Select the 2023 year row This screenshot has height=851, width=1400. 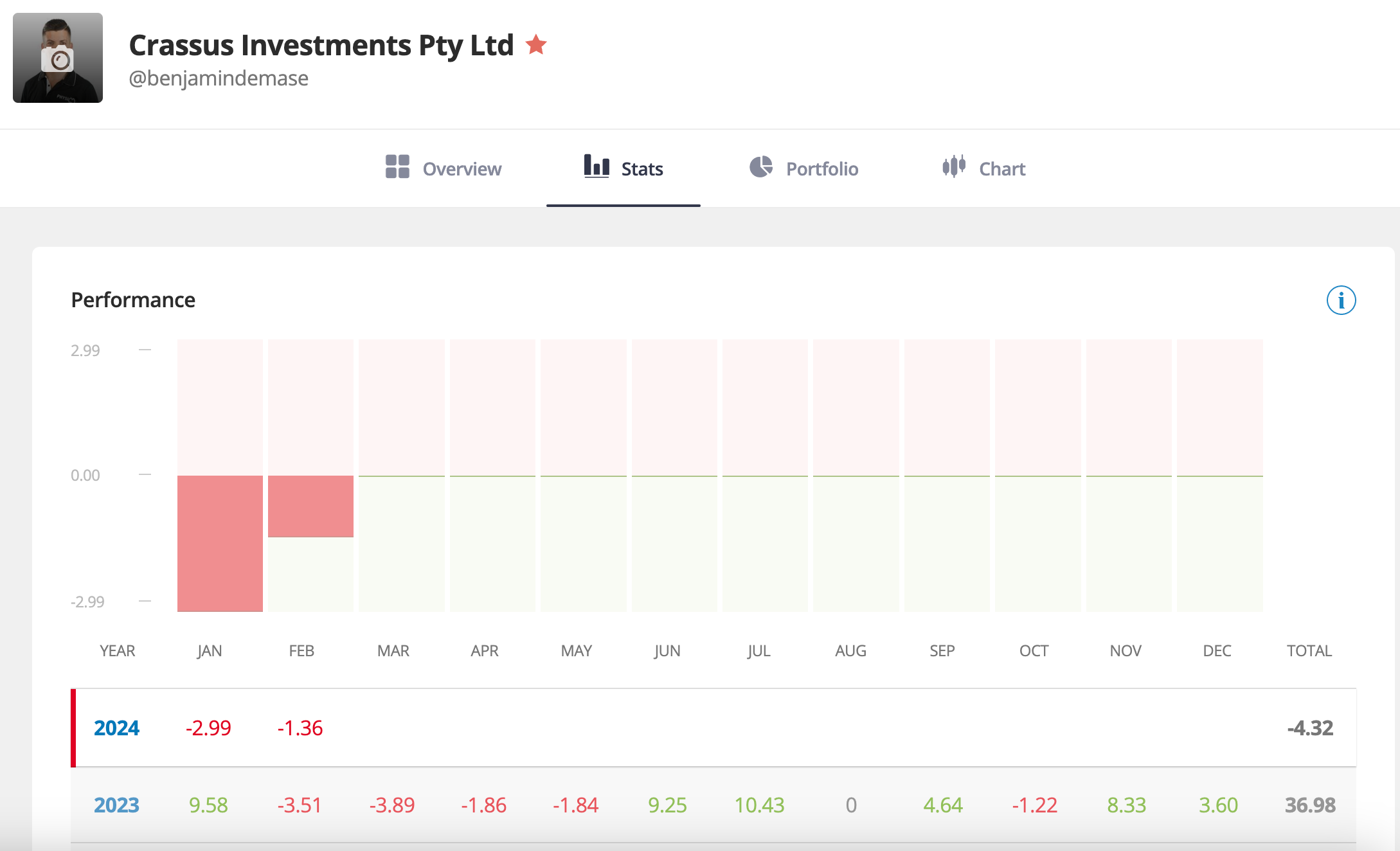click(x=116, y=805)
